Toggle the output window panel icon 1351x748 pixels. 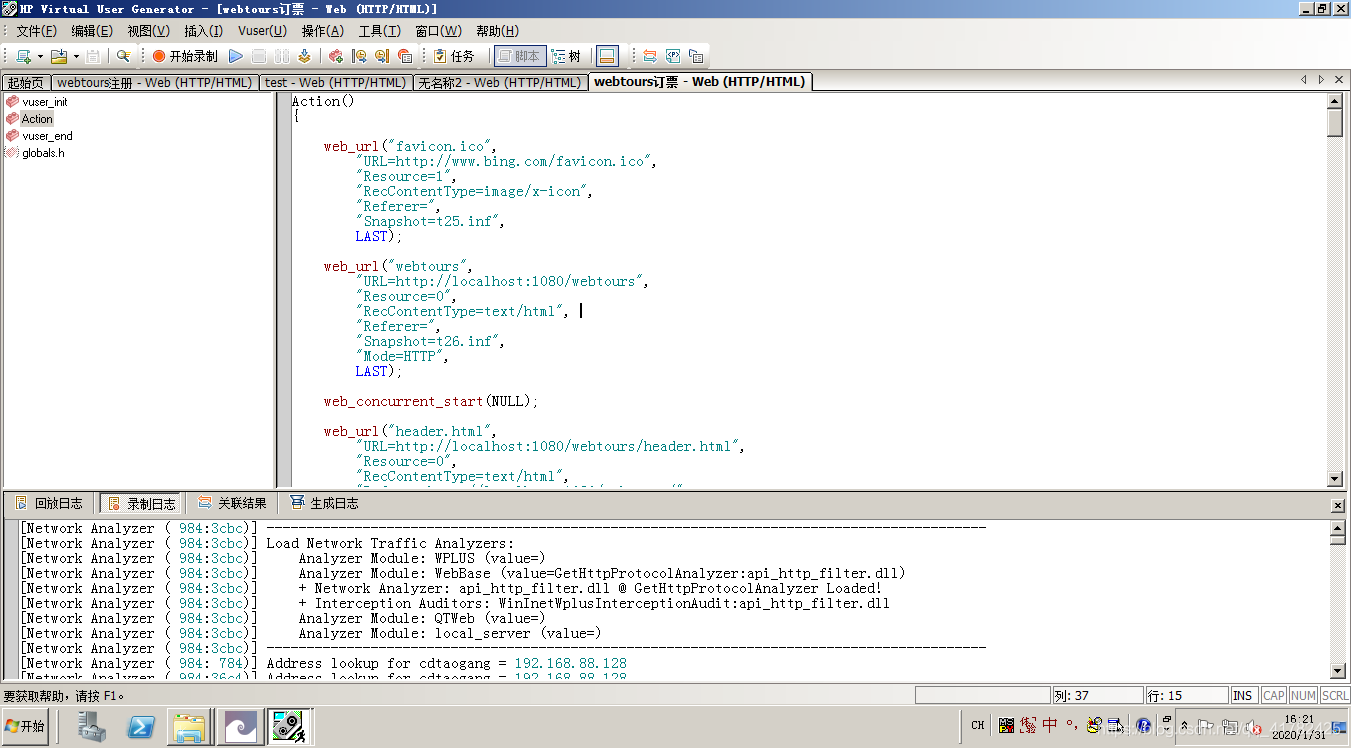(607, 56)
